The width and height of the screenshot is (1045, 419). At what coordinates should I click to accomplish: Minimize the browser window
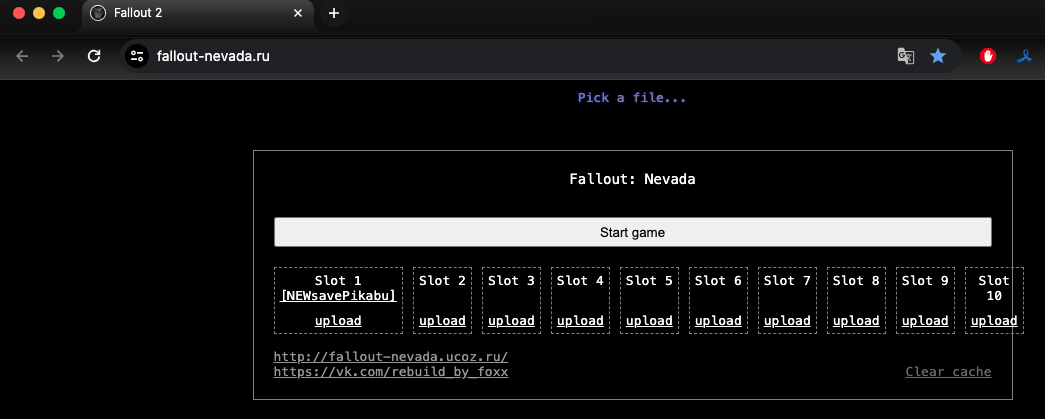39,13
